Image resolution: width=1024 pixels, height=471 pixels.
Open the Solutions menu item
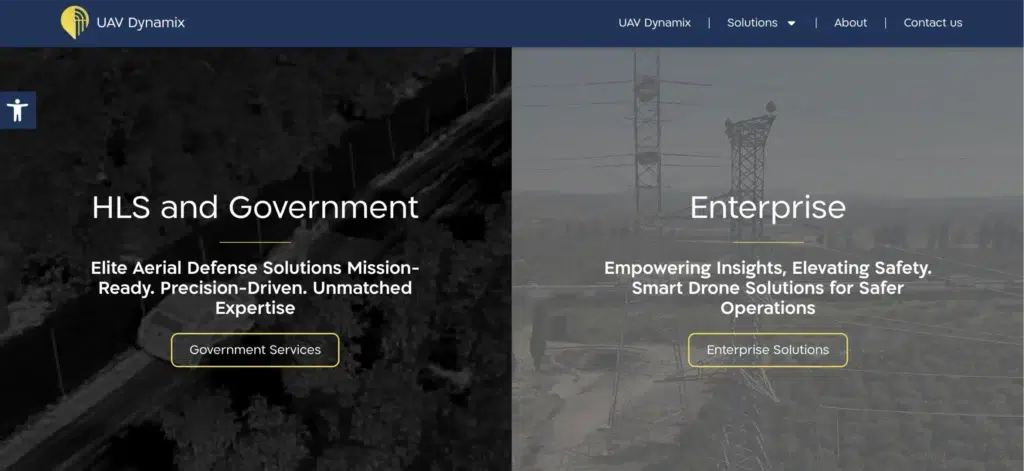752,23
